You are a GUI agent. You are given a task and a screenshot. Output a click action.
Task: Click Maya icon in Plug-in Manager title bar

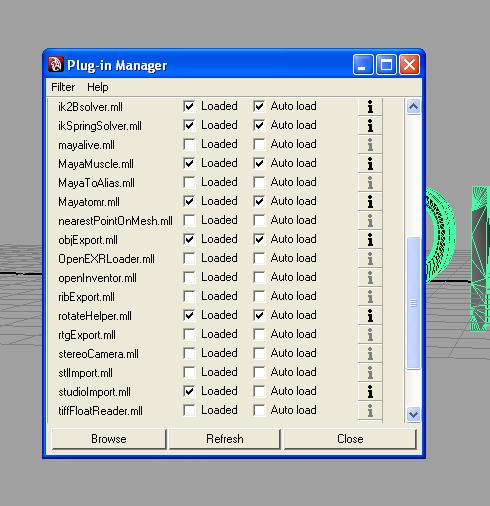tap(56, 64)
